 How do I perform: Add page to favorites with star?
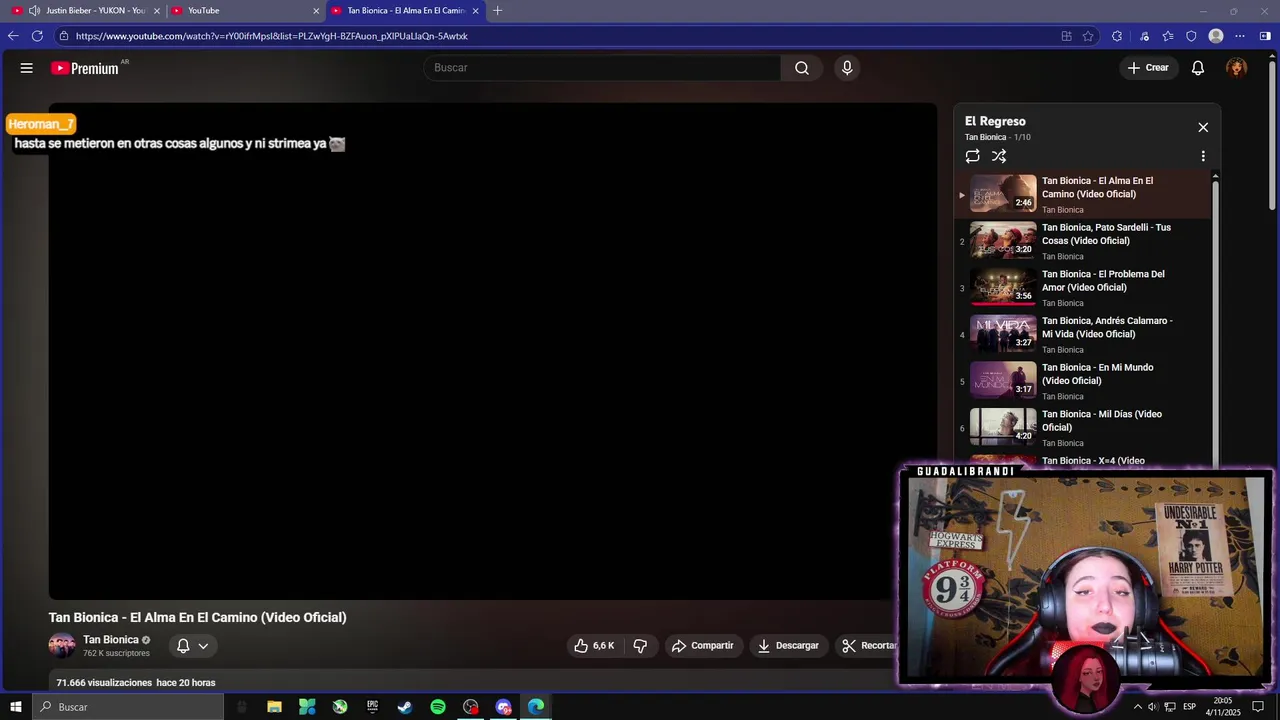(1089, 36)
